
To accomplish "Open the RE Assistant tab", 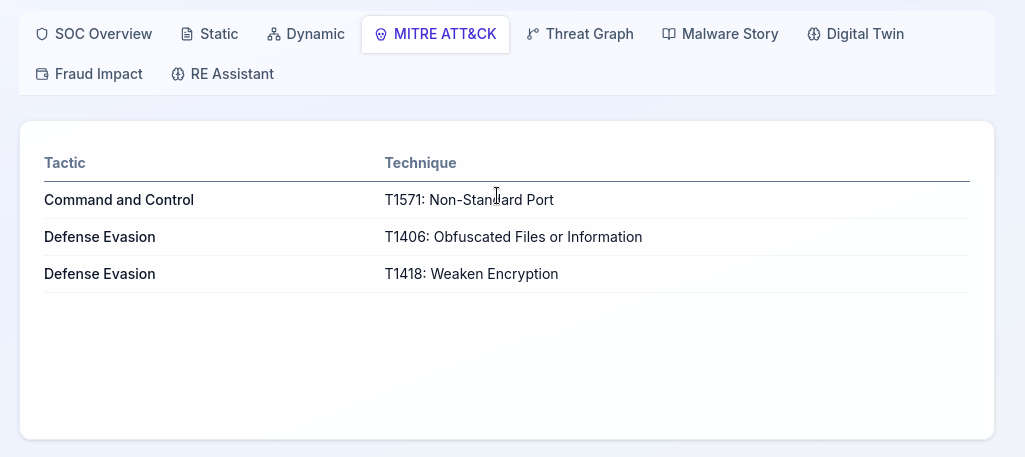I will tap(222, 74).
